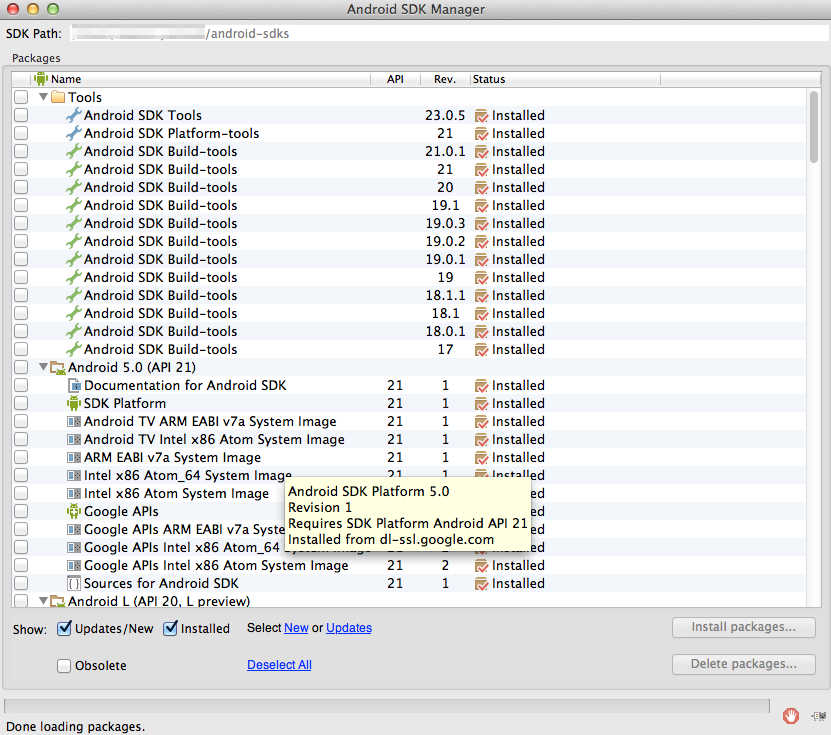Click the icon of Google APIs ARM EABI v7a

[74, 529]
